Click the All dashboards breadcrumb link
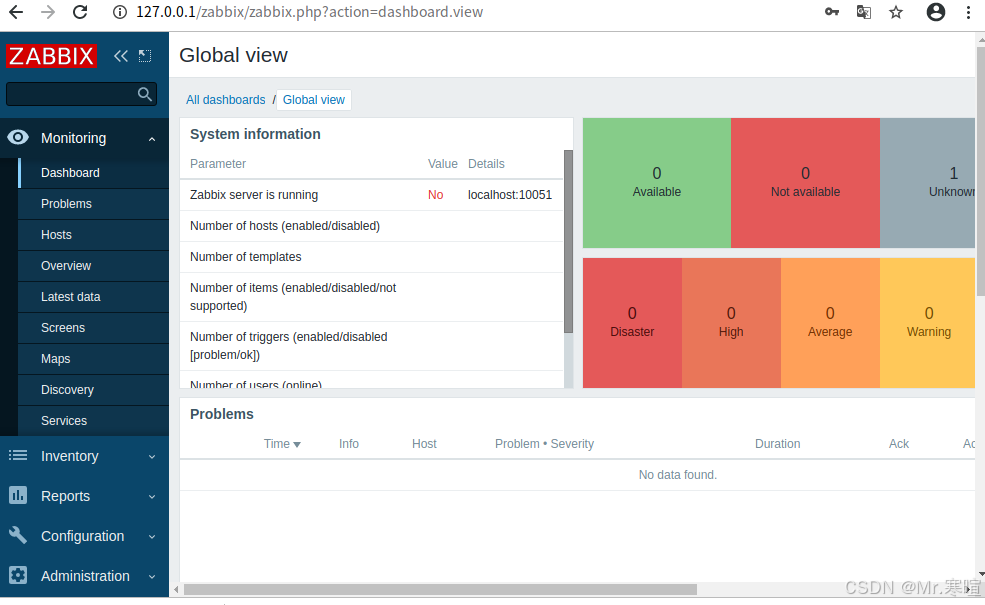The image size is (985, 605). (x=226, y=100)
